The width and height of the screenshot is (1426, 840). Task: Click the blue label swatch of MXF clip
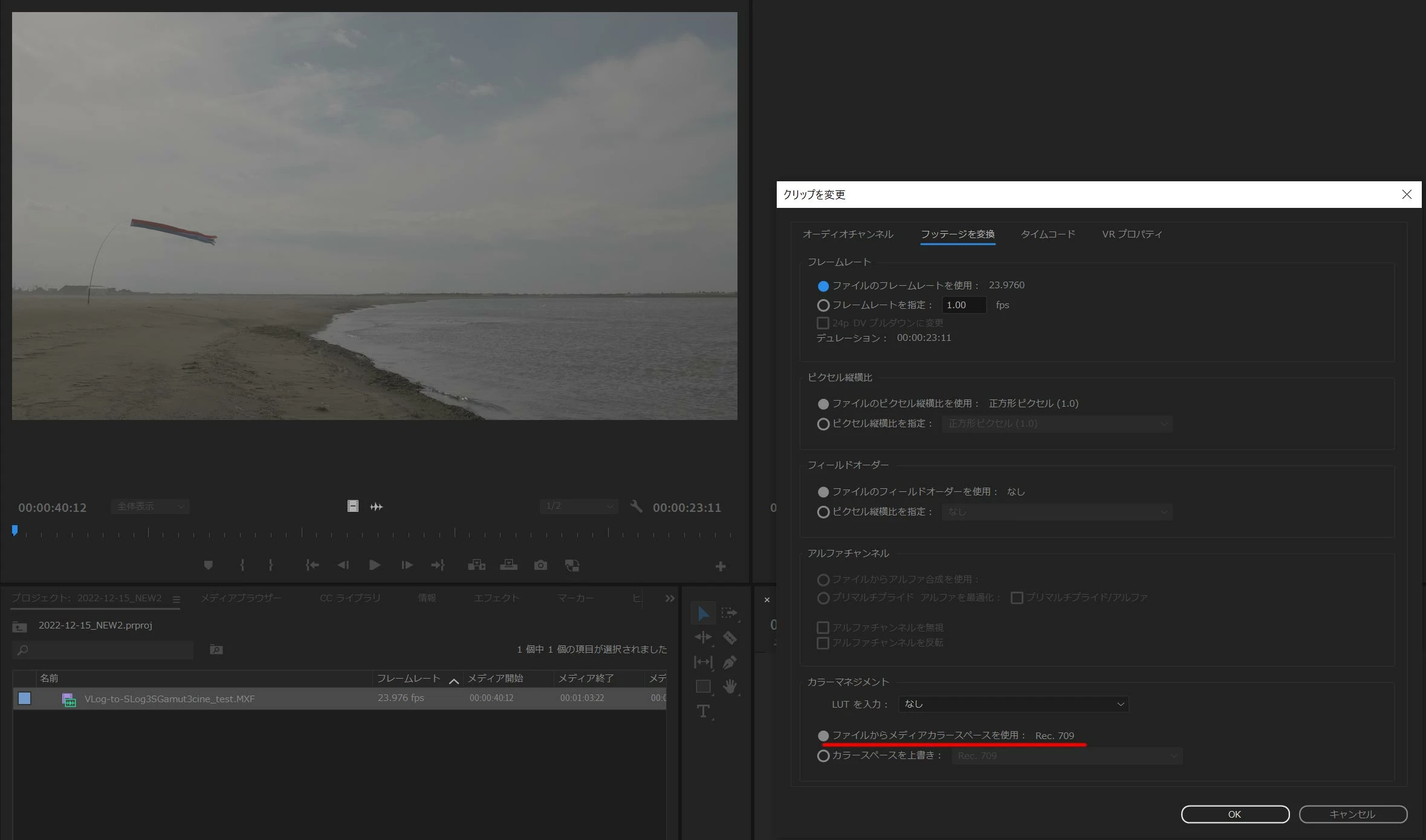point(24,699)
